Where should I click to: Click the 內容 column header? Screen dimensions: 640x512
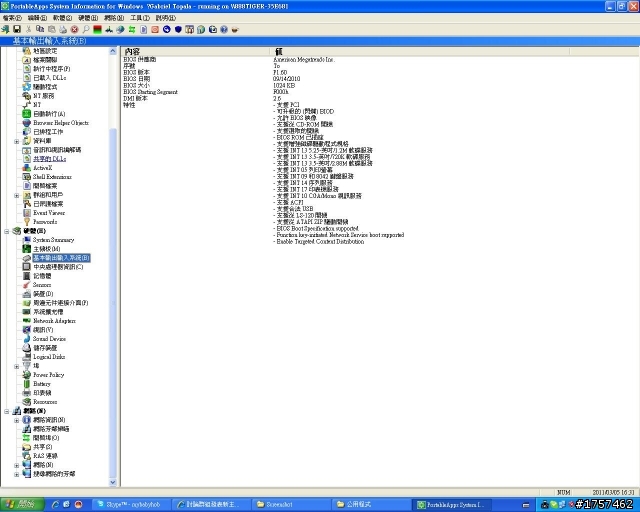pyautogui.click(x=196, y=51)
